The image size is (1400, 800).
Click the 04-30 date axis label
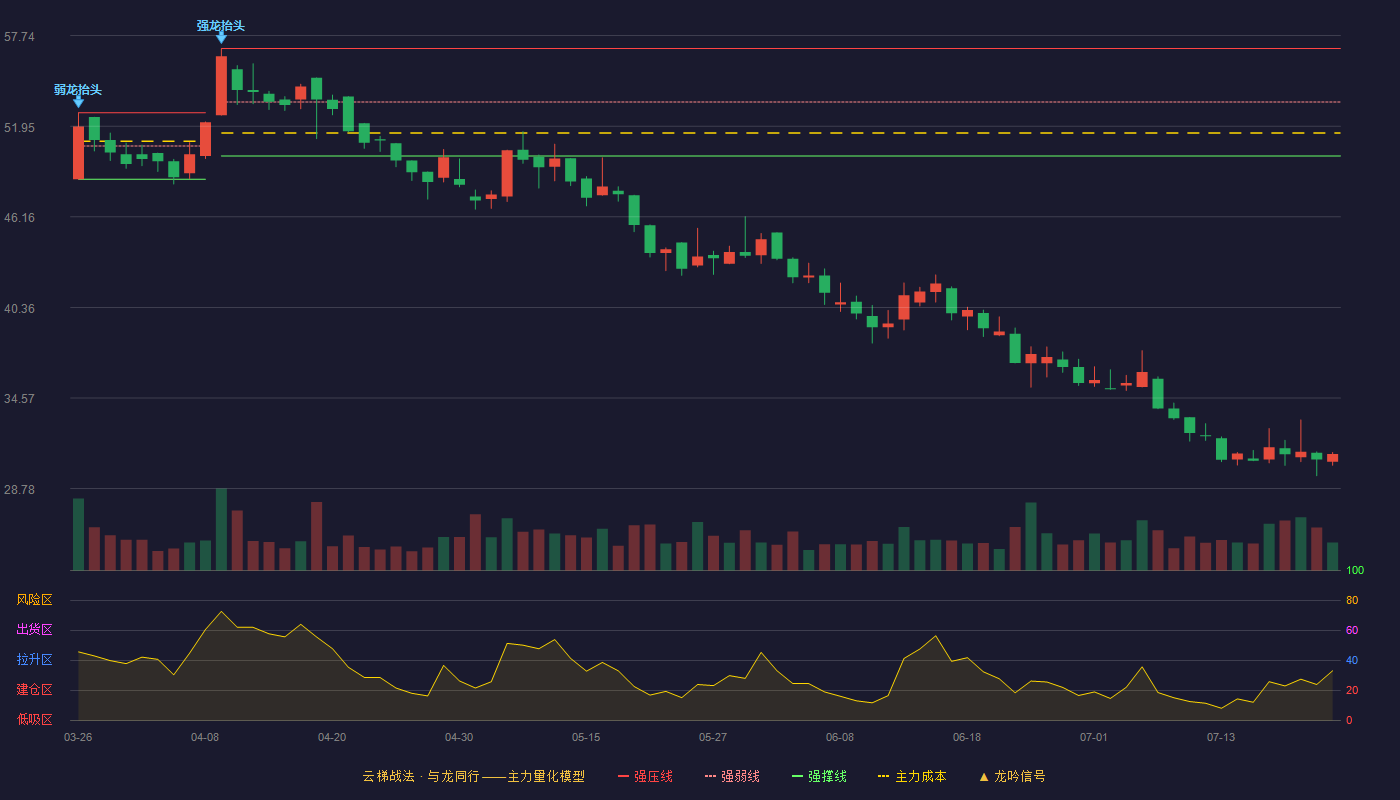point(459,737)
